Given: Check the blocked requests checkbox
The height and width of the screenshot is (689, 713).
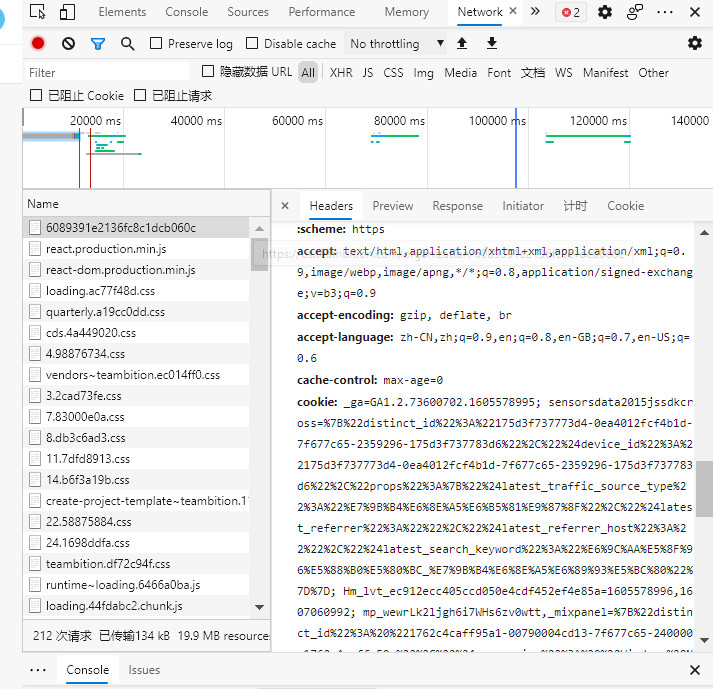Looking at the screenshot, I should [x=140, y=95].
